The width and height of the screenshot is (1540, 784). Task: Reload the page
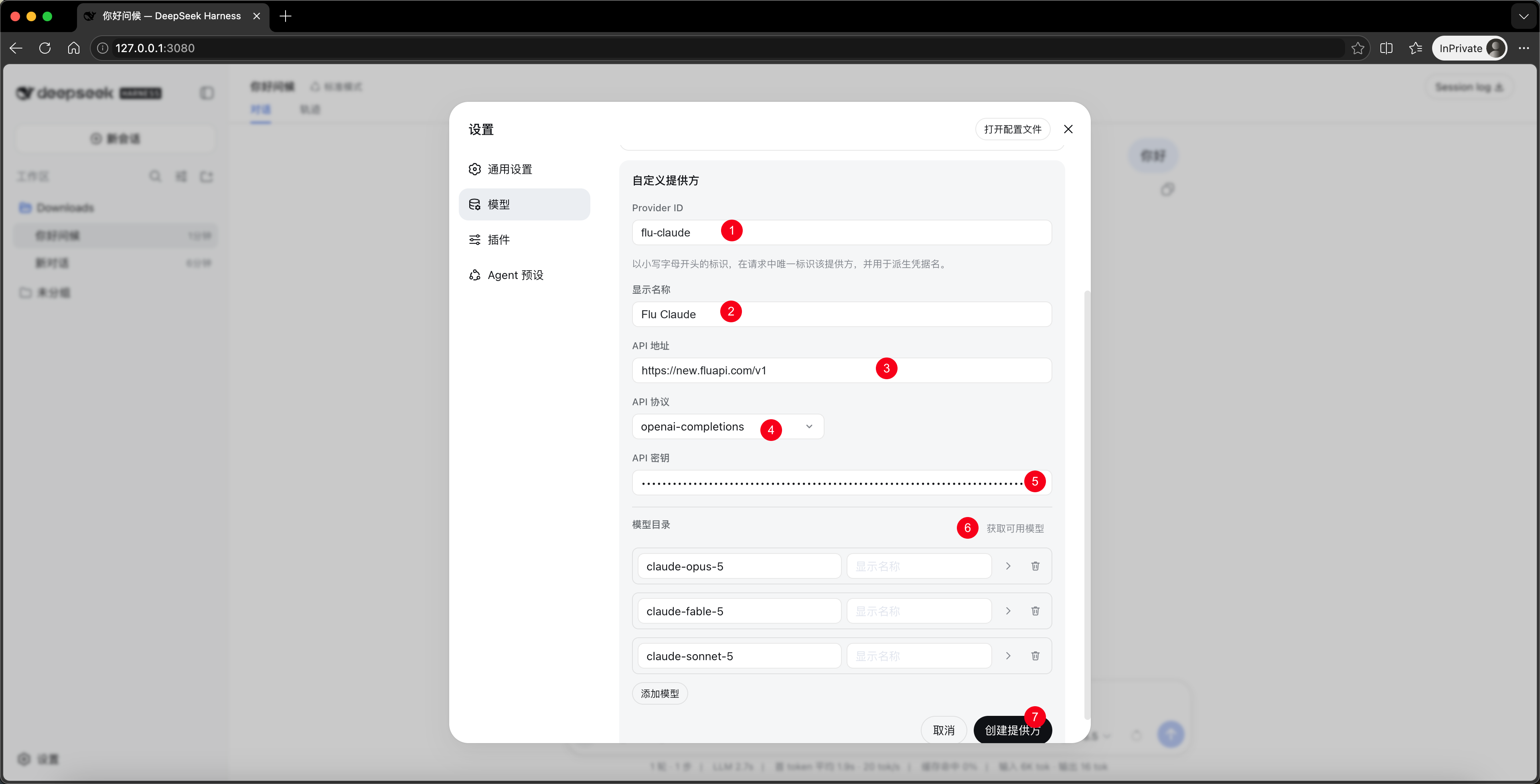point(45,48)
